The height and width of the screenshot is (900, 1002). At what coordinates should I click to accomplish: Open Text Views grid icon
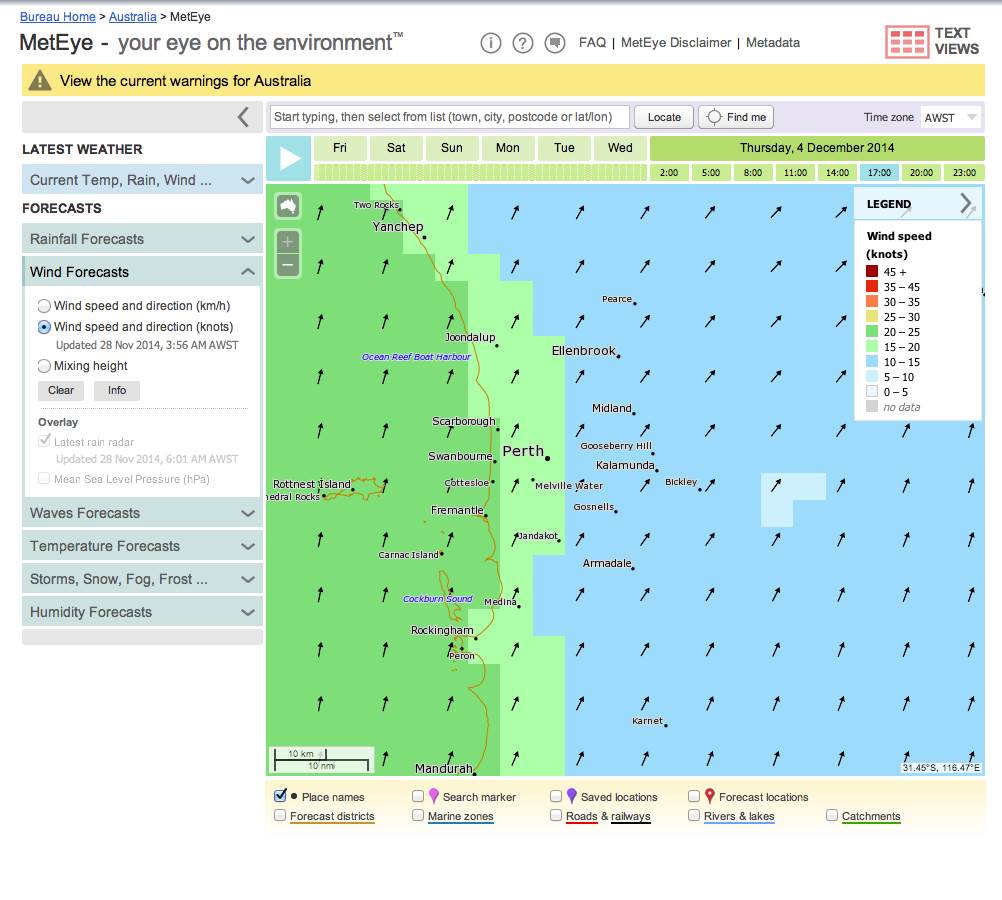[906, 42]
